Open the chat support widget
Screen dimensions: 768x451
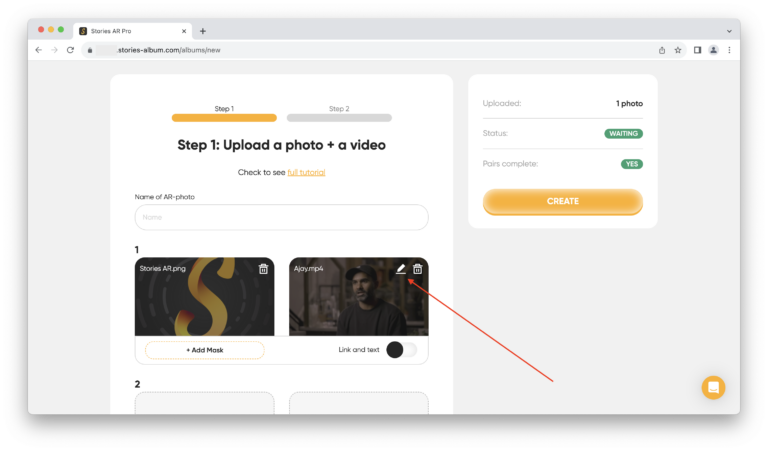(713, 388)
